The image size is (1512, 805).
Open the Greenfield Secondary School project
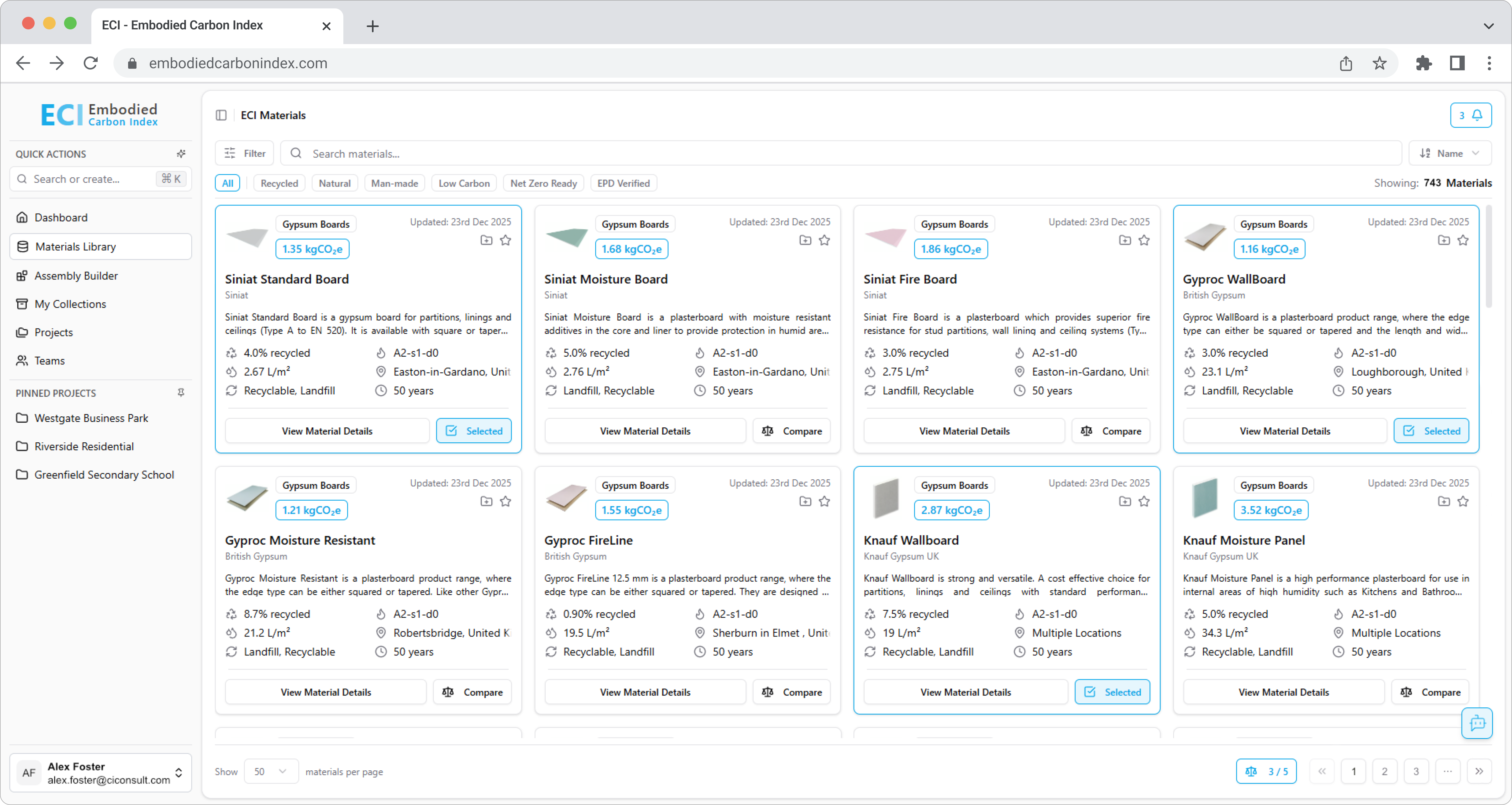pos(100,475)
